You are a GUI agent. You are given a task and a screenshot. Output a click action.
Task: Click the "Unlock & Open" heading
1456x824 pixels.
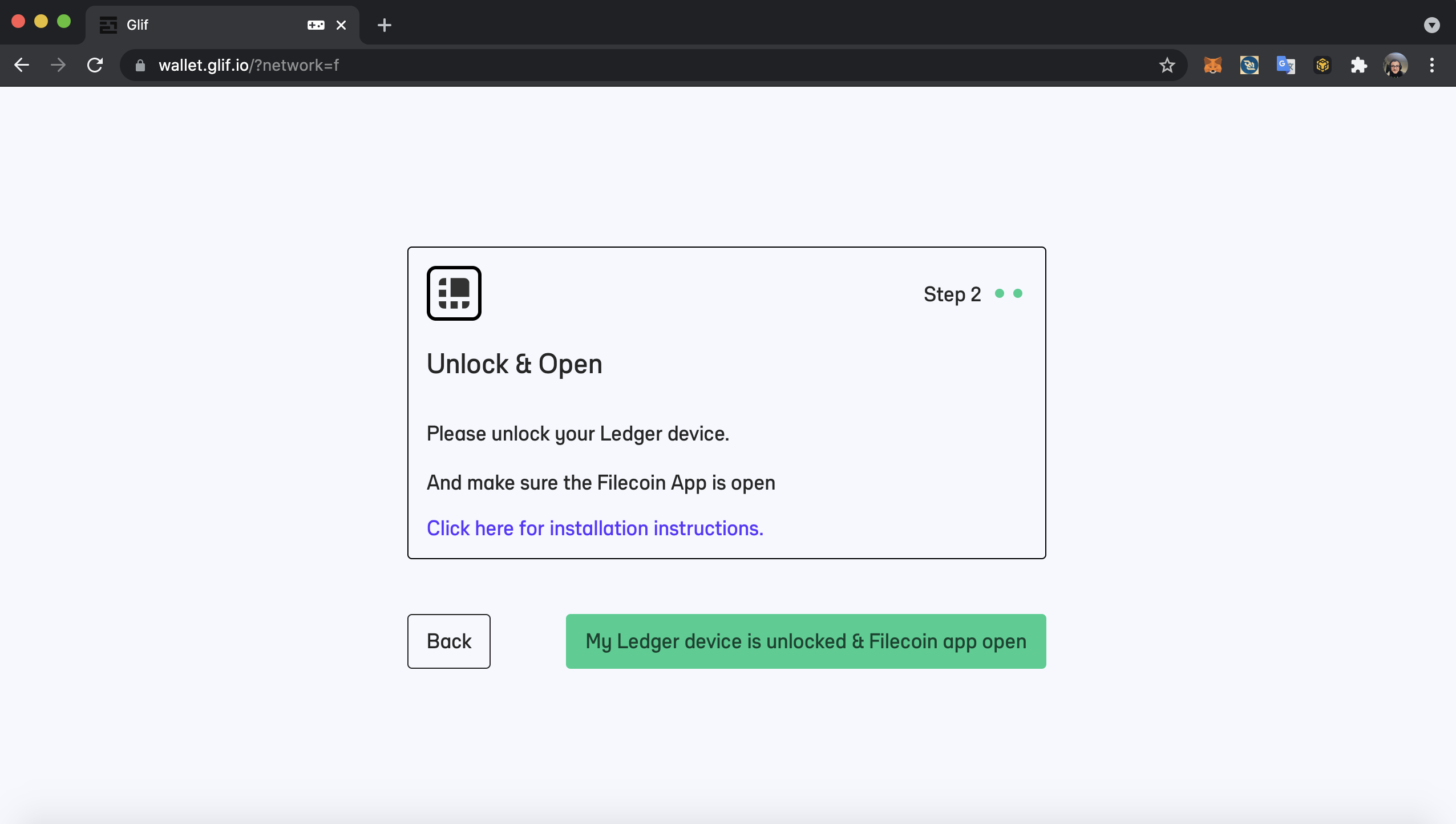point(515,364)
